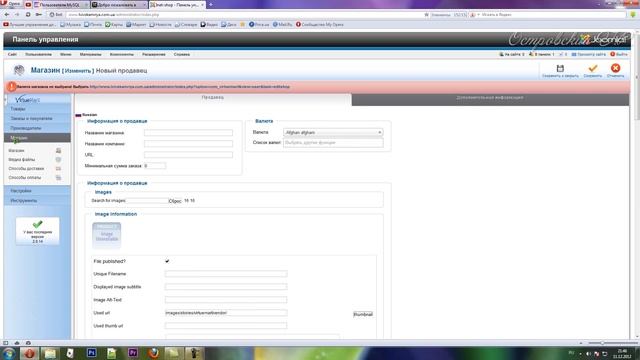The width and height of the screenshot is (640, 360).
Task: Click the warning icon in the pink bar
Action: click(11, 87)
